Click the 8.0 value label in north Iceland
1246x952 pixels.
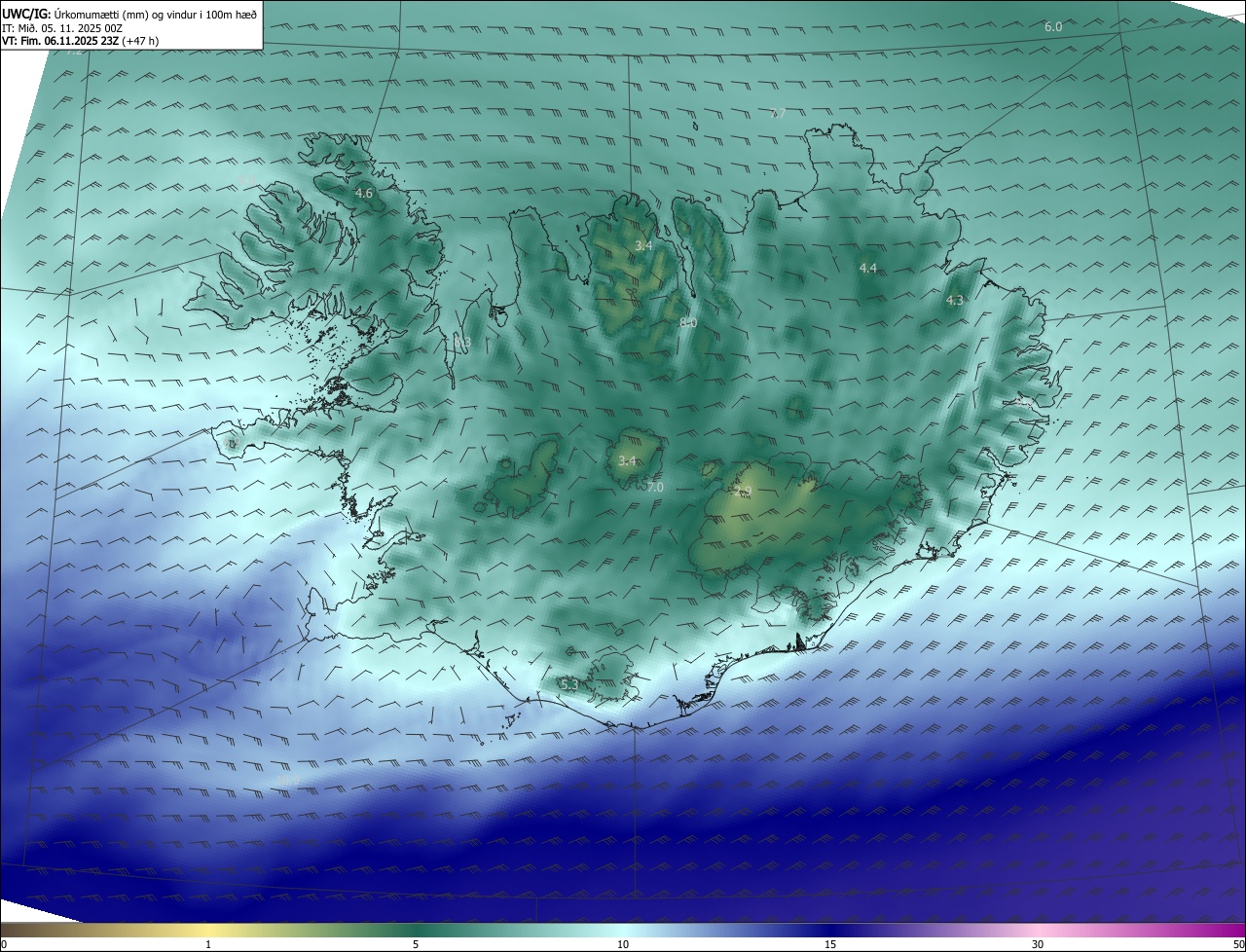687,322
